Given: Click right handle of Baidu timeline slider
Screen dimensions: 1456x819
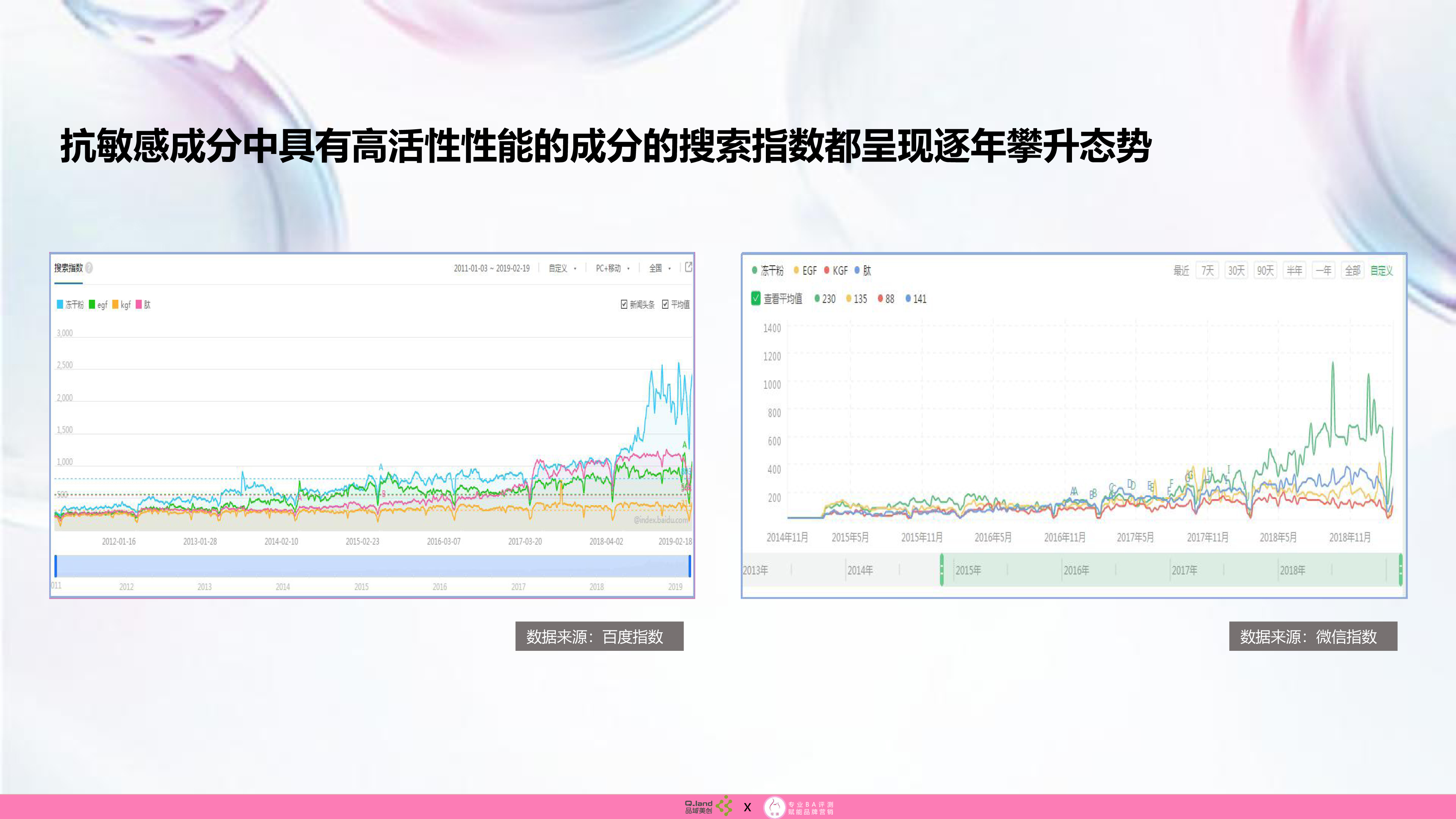Looking at the screenshot, I should [689, 566].
